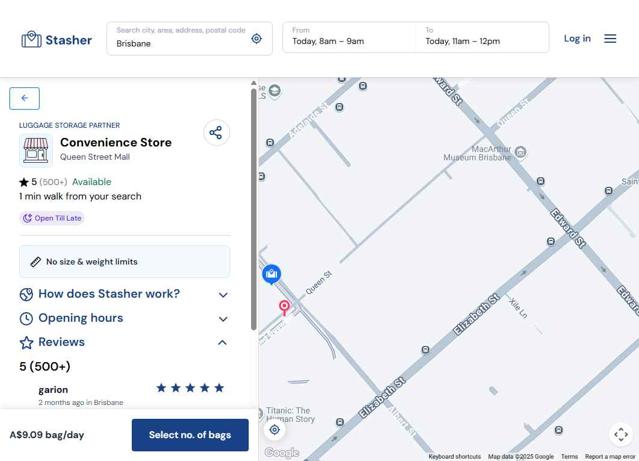Click the Convenience Store shop thumbnail
This screenshot has width=639, height=461.
tap(36, 150)
